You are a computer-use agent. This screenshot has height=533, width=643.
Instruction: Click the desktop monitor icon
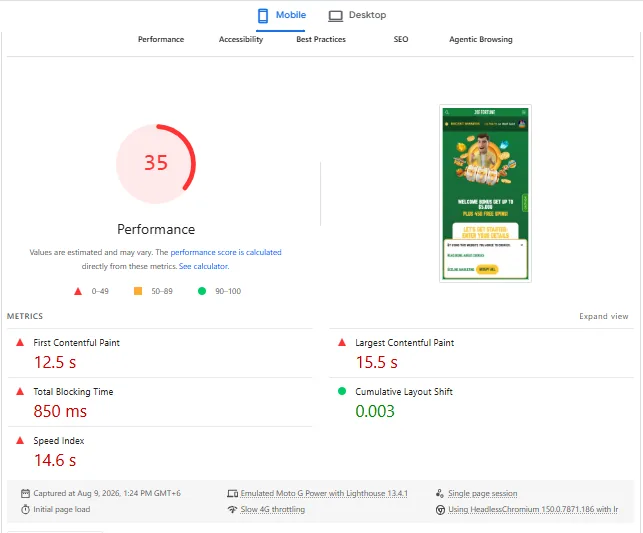point(335,16)
